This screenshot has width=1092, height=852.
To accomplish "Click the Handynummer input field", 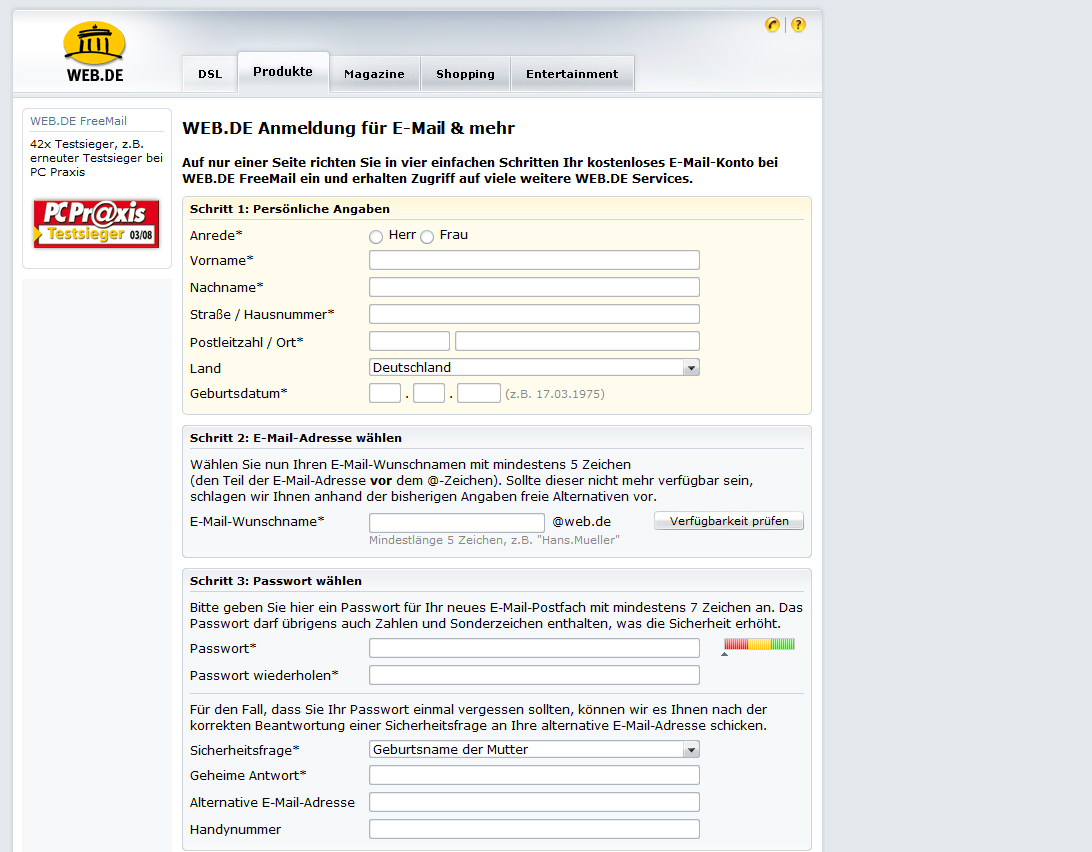I will pyautogui.click(x=534, y=829).
